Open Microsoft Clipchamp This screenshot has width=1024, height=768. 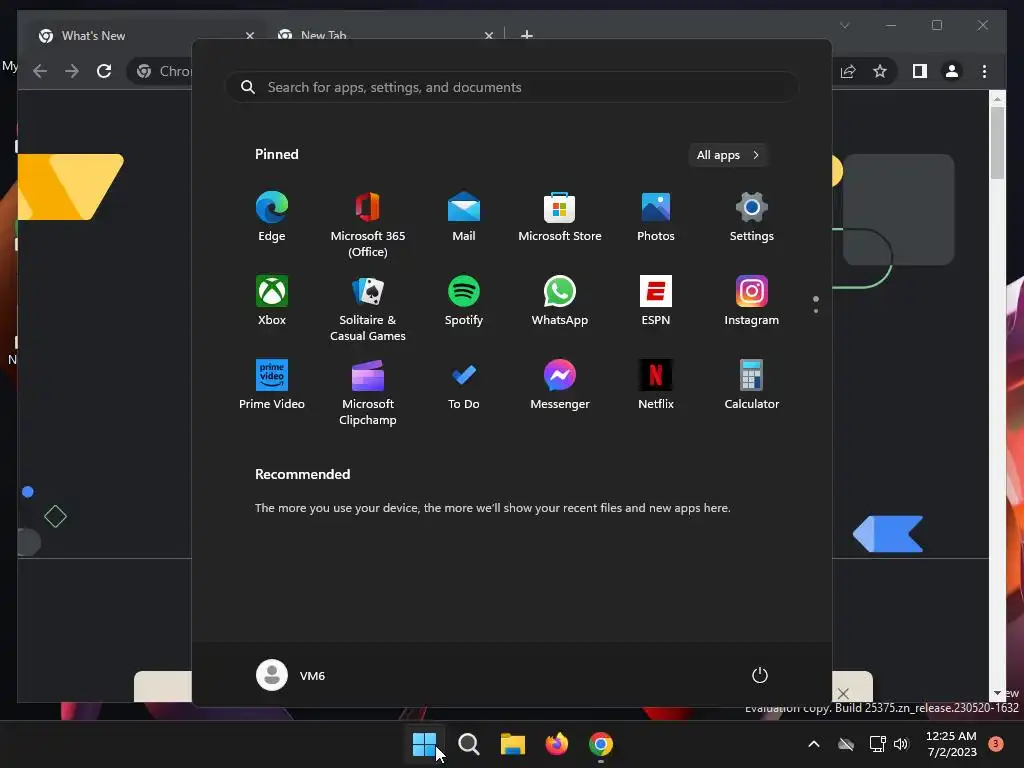(368, 392)
